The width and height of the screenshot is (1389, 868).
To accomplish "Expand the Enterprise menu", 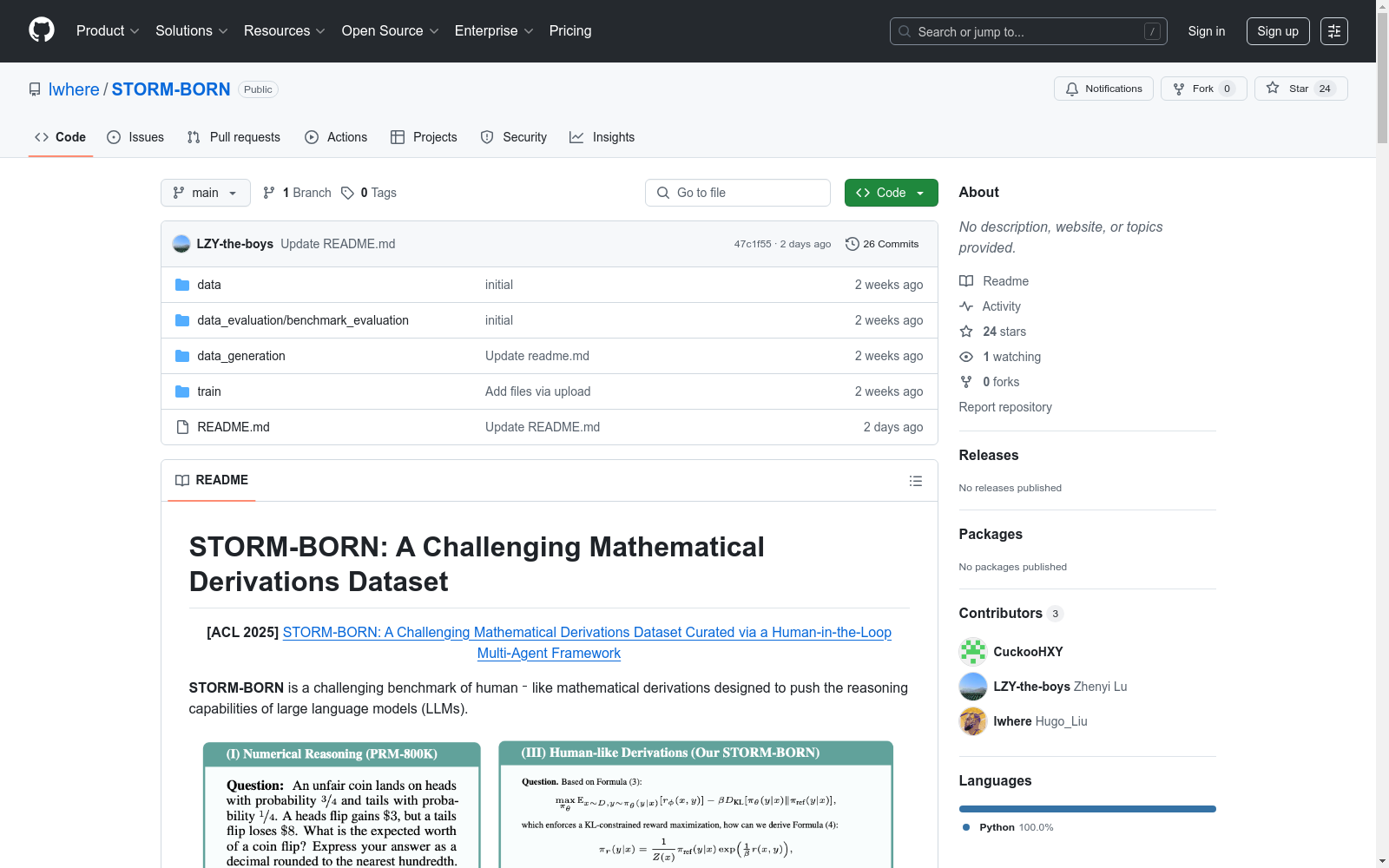I will [494, 31].
